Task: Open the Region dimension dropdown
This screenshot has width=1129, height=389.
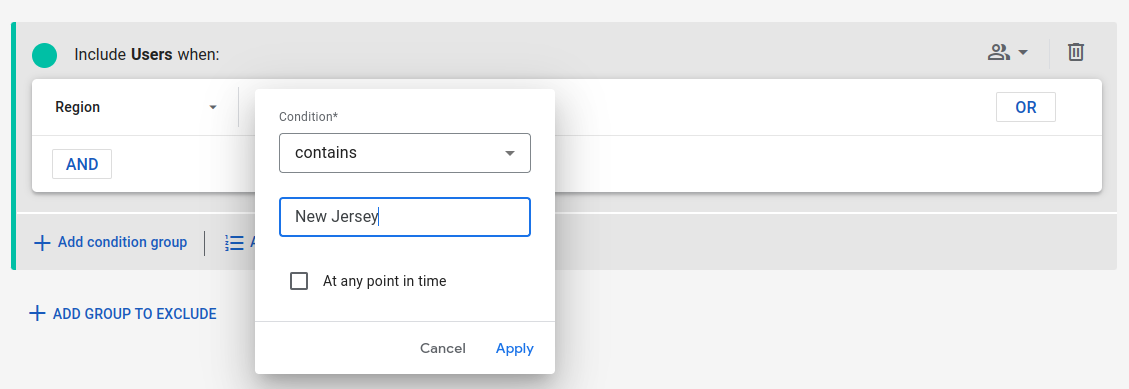Action: pos(135,107)
